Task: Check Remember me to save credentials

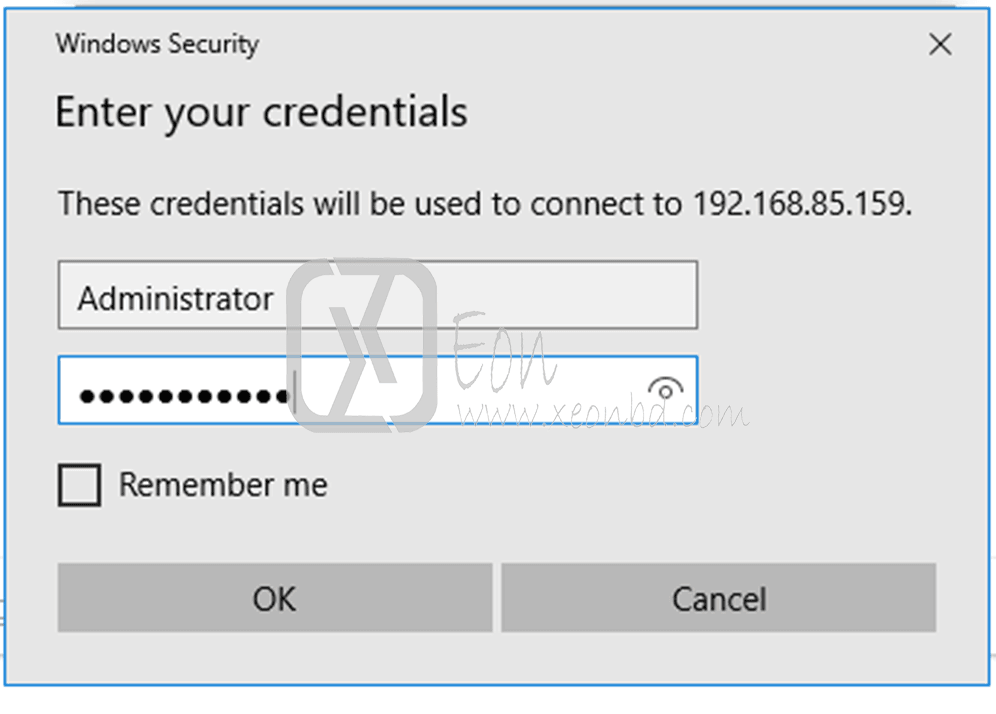Action: click(79, 485)
